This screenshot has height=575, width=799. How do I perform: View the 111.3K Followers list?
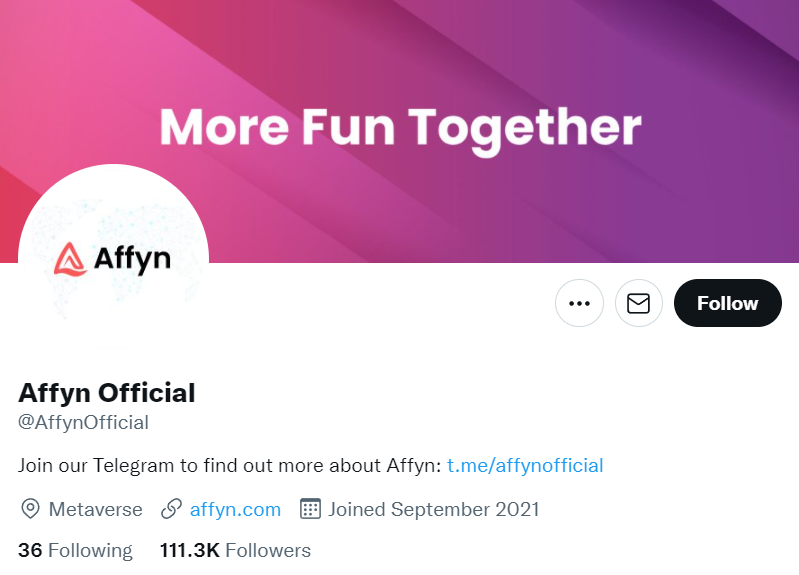pyautogui.click(x=235, y=551)
